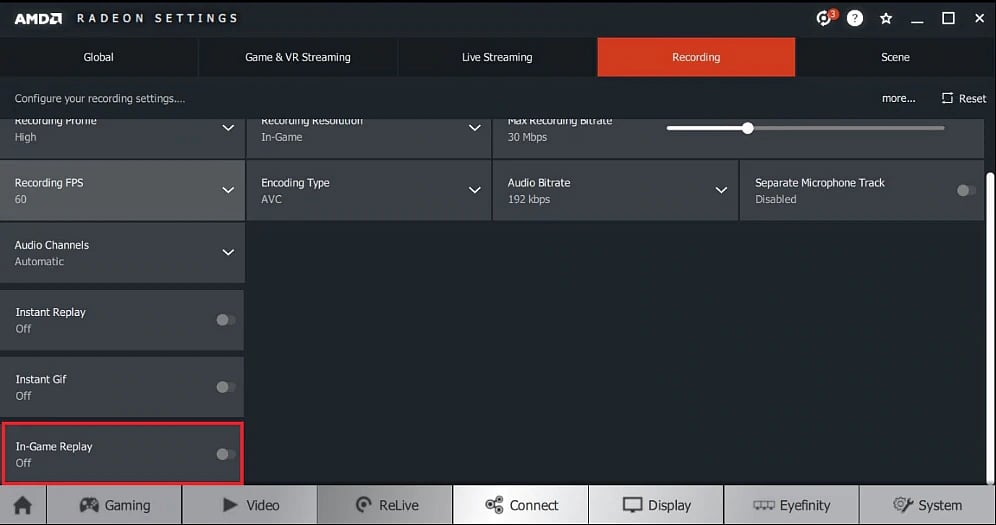The image size is (996, 525).
Task: Open Audio Bitrate dropdown arrow
Action: point(721,190)
